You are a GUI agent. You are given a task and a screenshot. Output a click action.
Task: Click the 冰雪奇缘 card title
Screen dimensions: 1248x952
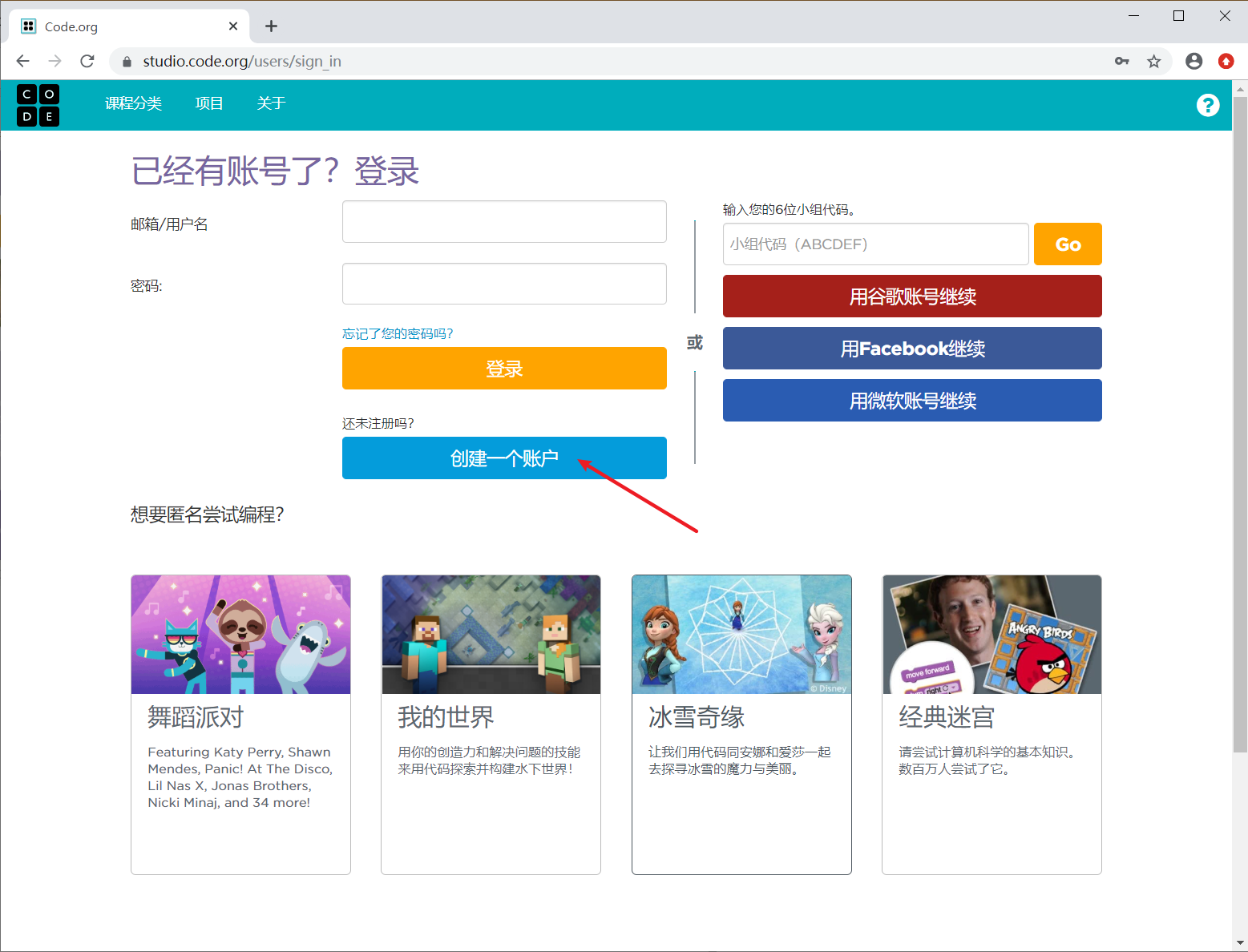coord(697,717)
